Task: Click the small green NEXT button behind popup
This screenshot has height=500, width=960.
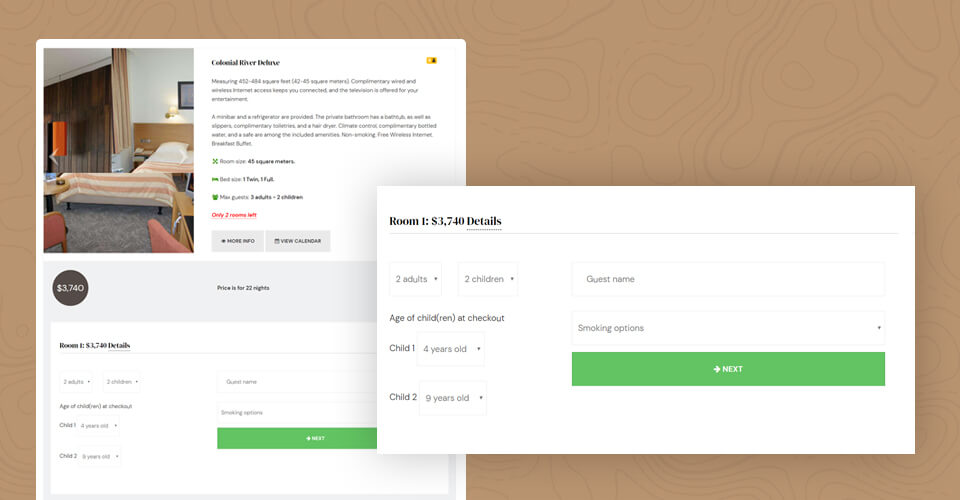Action: 297,438
